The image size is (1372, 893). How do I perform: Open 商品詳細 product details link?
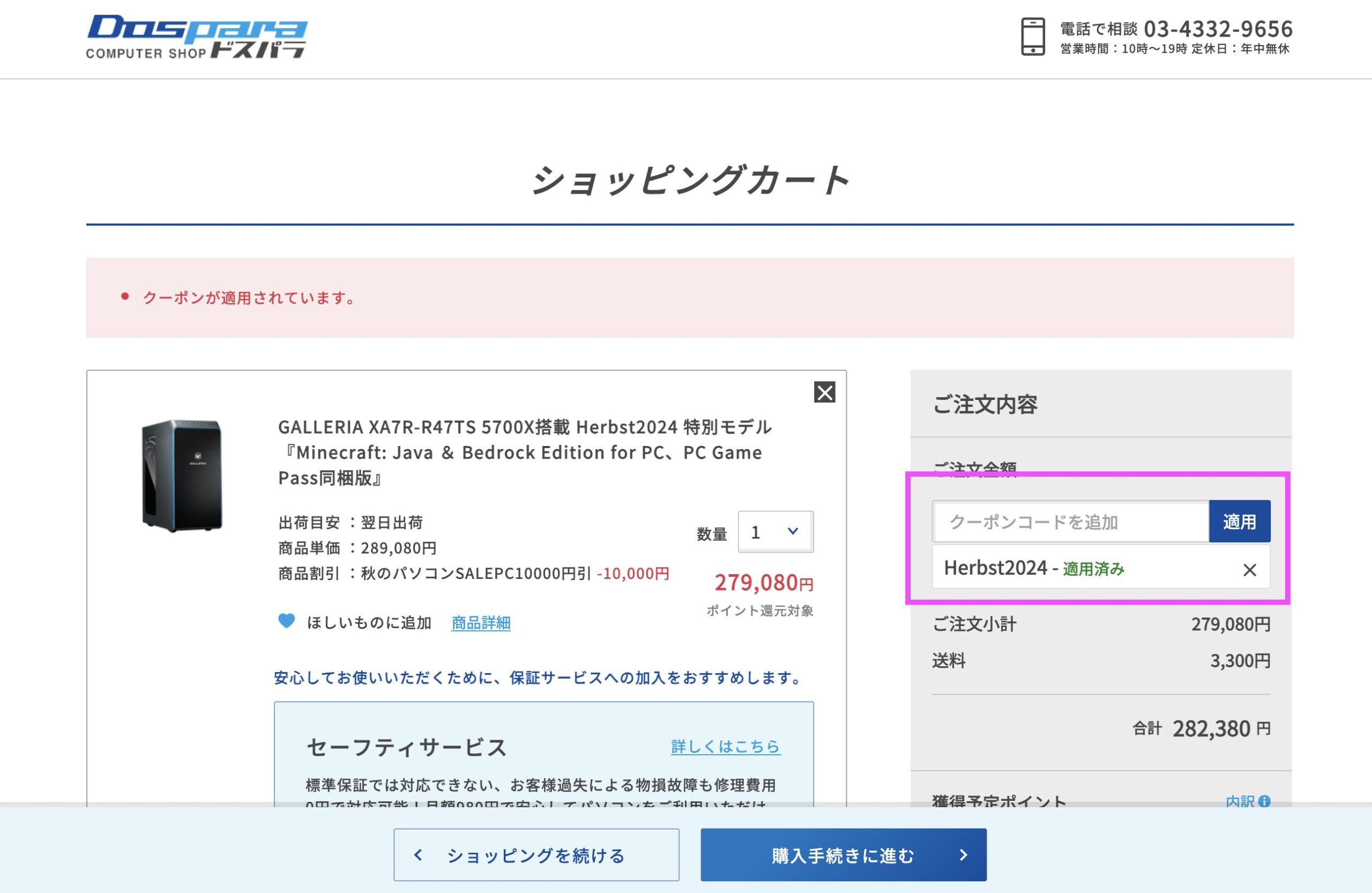(481, 623)
